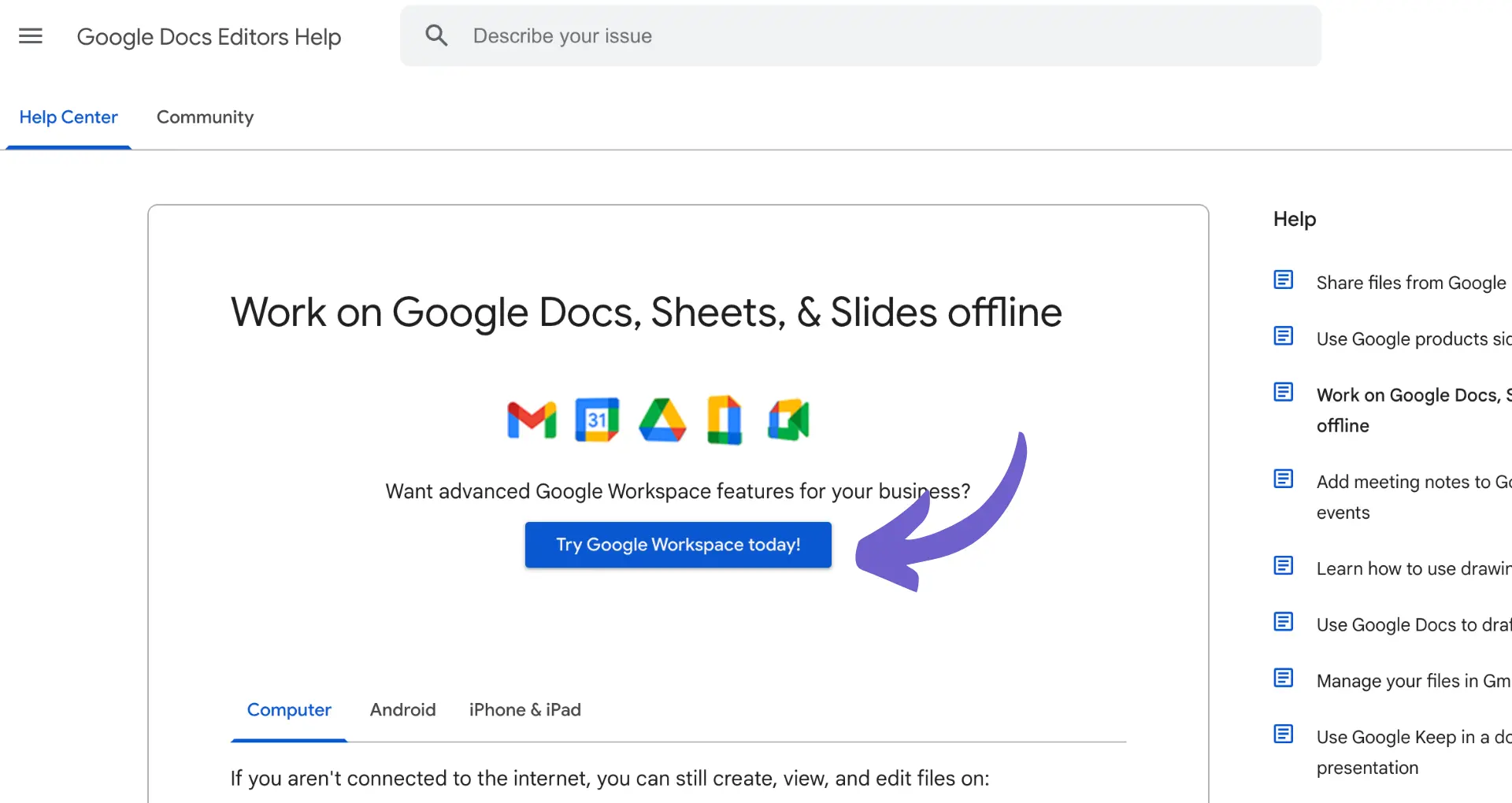
Task: Click the article icon beside Work on Google Docs
Action: click(1284, 392)
